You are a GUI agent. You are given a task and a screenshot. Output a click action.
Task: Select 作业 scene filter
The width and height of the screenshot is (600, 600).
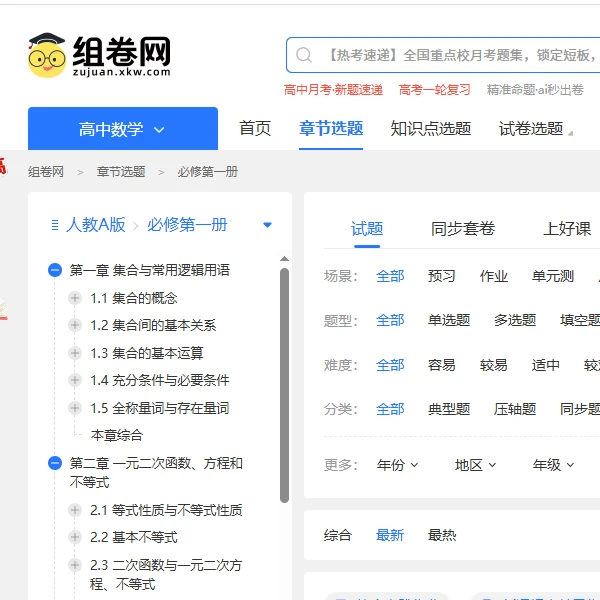click(494, 276)
